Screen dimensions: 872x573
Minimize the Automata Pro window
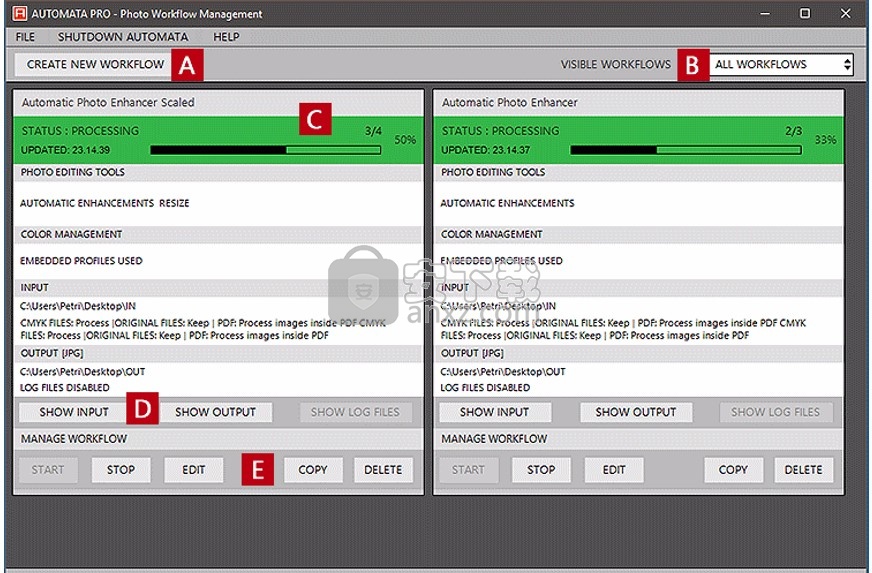click(765, 13)
